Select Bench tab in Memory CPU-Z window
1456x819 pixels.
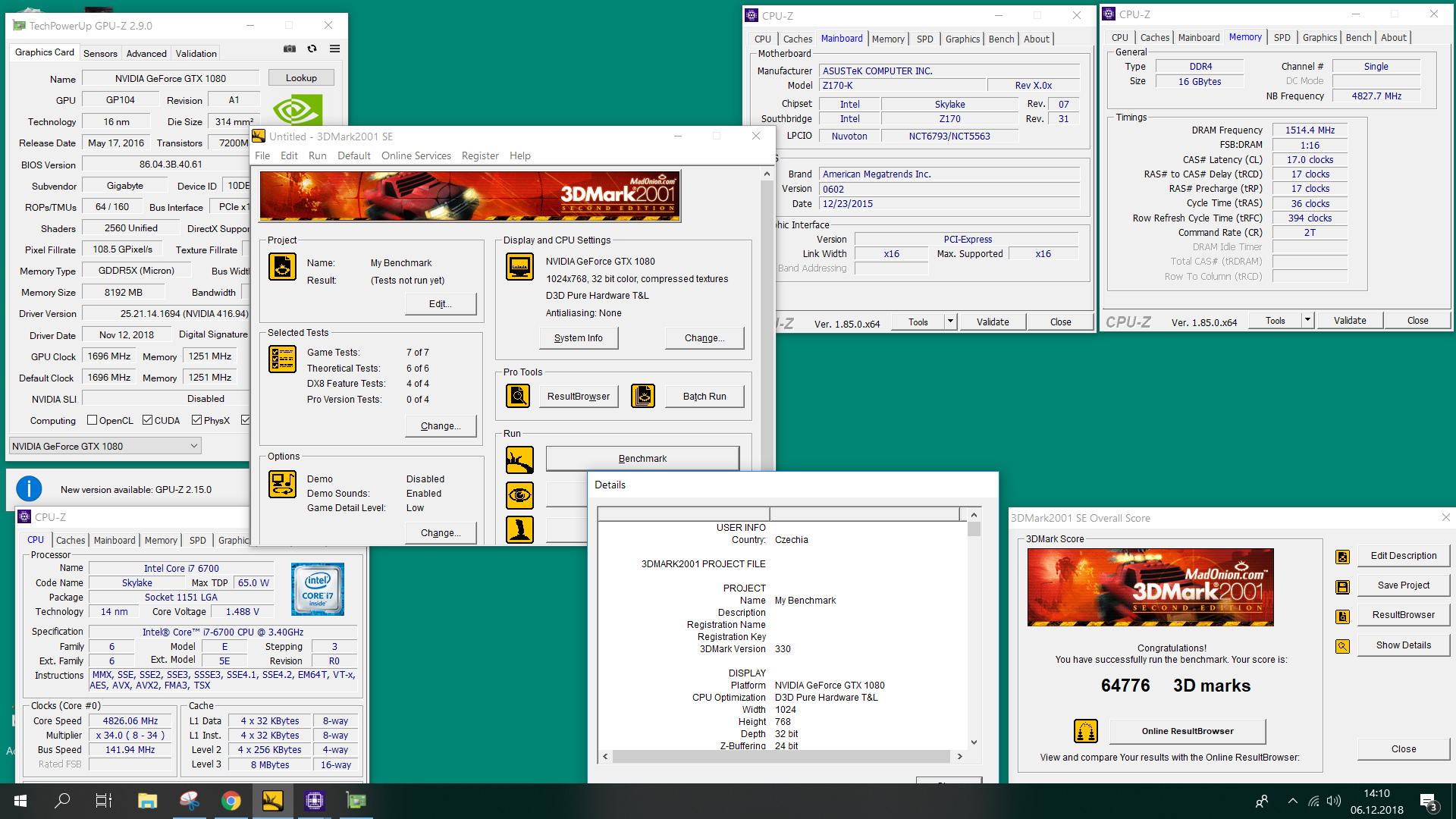[x=1358, y=37]
